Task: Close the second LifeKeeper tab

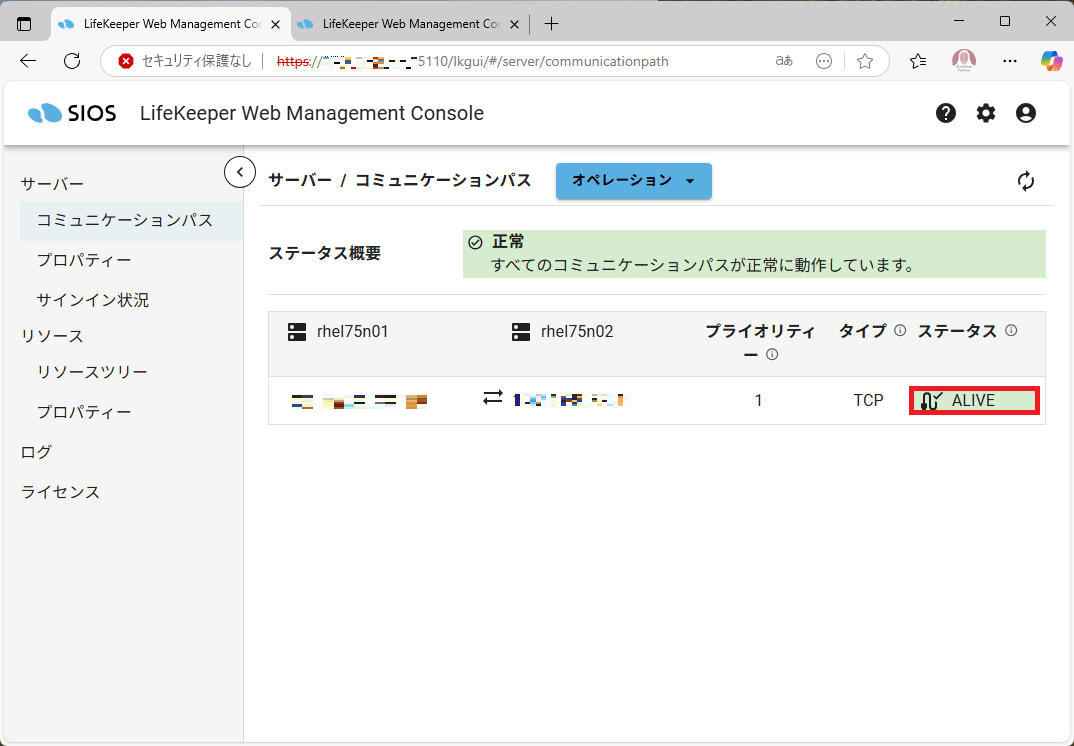Action: pos(514,25)
